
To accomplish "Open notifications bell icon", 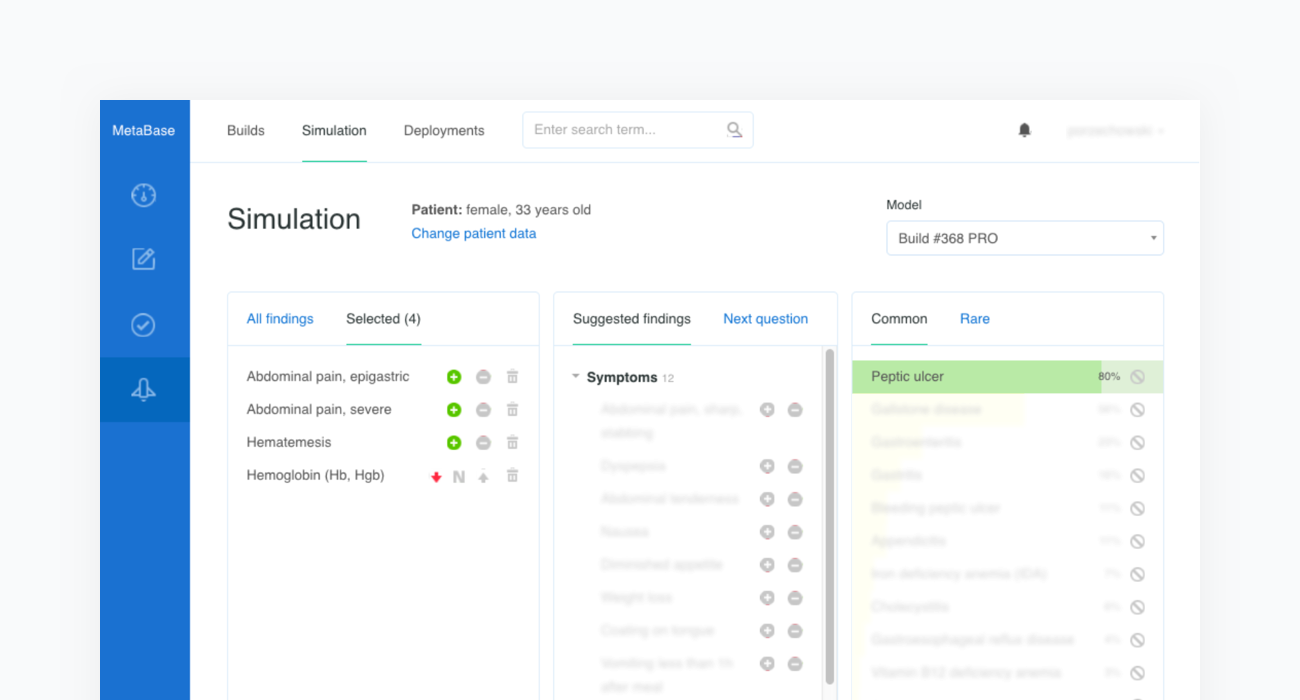I will click(x=1024, y=130).
